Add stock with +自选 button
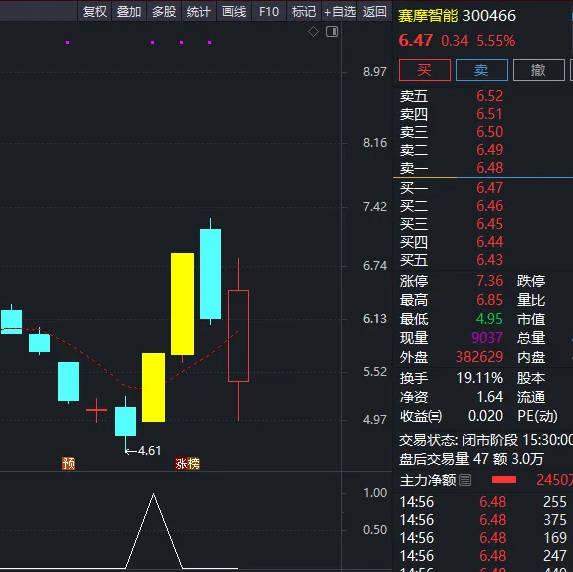The height and width of the screenshot is (572, 573). 339,12
